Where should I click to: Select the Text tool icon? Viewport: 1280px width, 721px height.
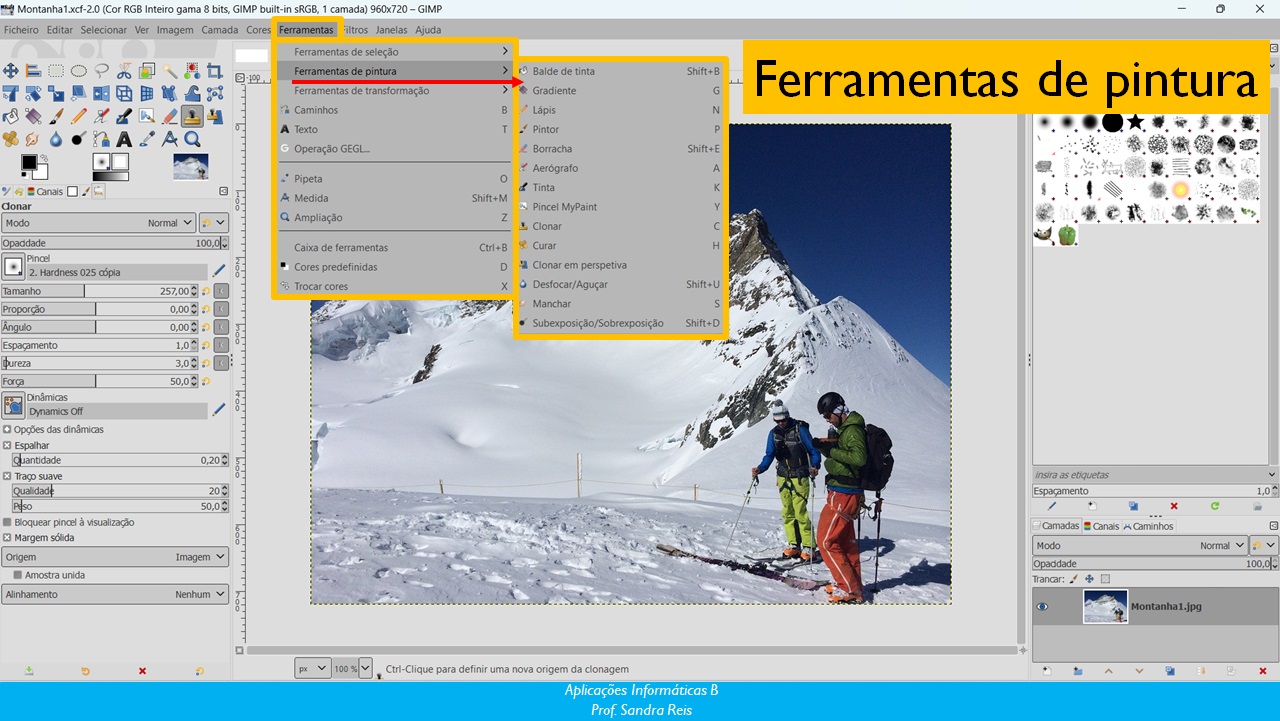124,139
